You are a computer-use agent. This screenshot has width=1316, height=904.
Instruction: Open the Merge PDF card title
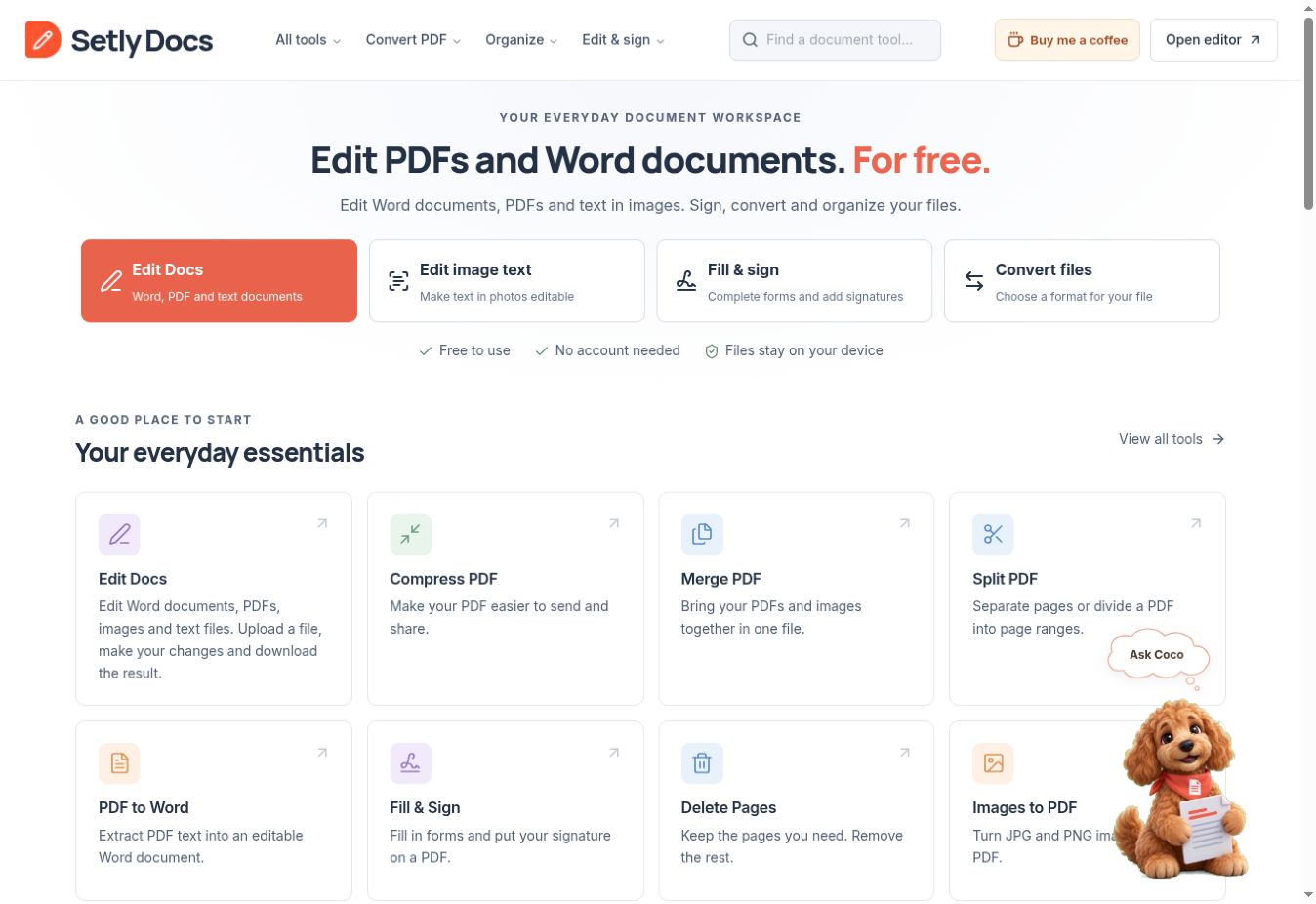point(720,579)
